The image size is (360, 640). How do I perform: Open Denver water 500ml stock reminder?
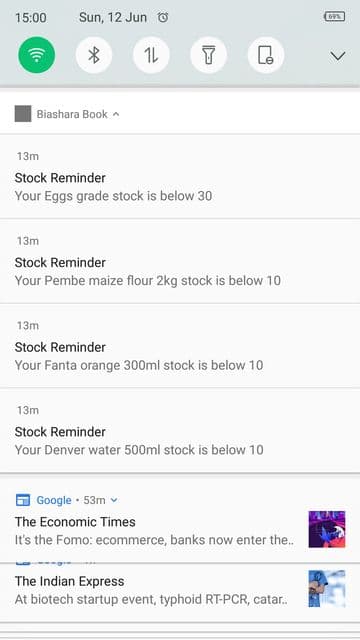click(180, 431)
